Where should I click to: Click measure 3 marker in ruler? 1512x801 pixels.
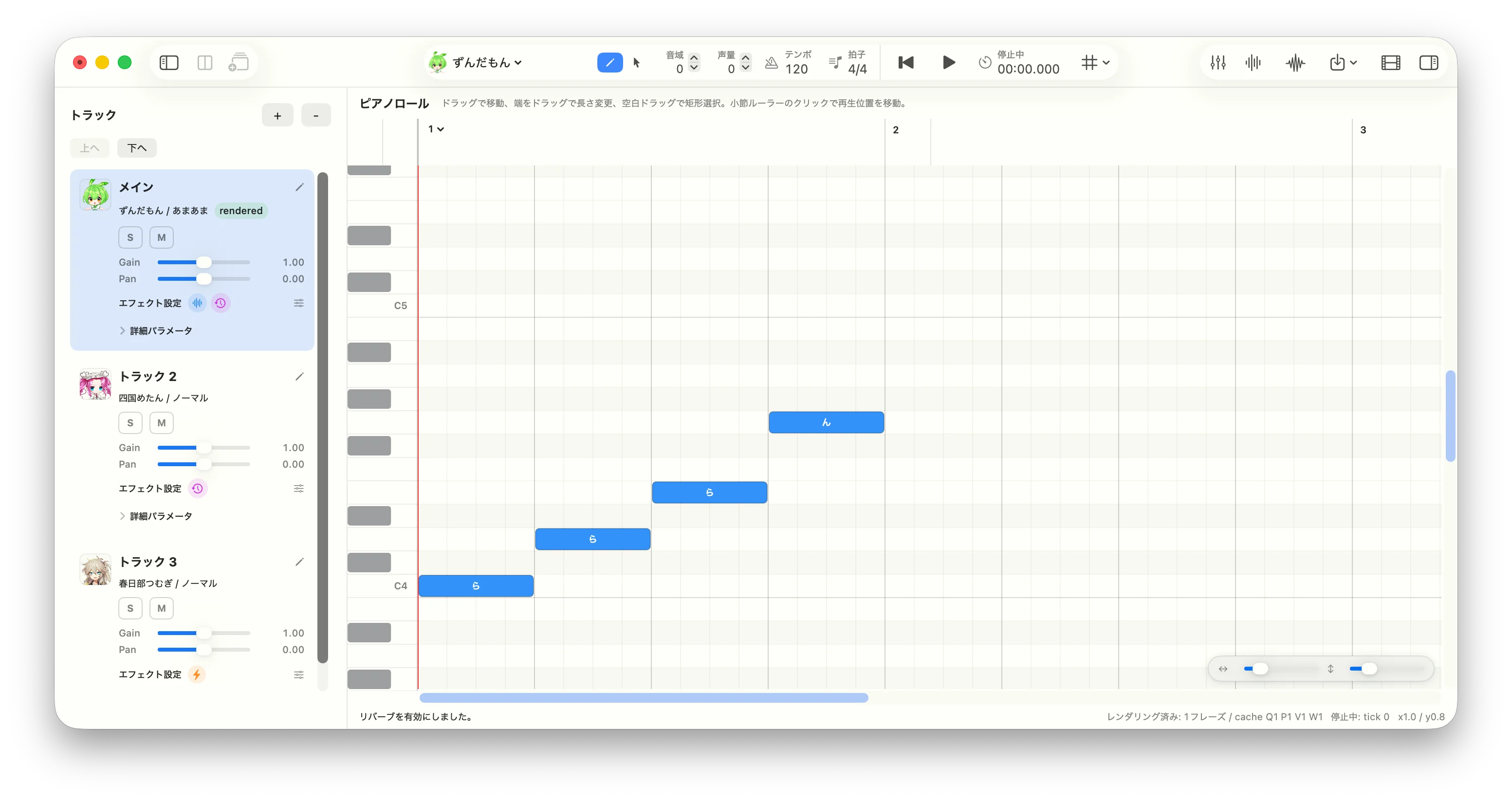[1363, 129]
